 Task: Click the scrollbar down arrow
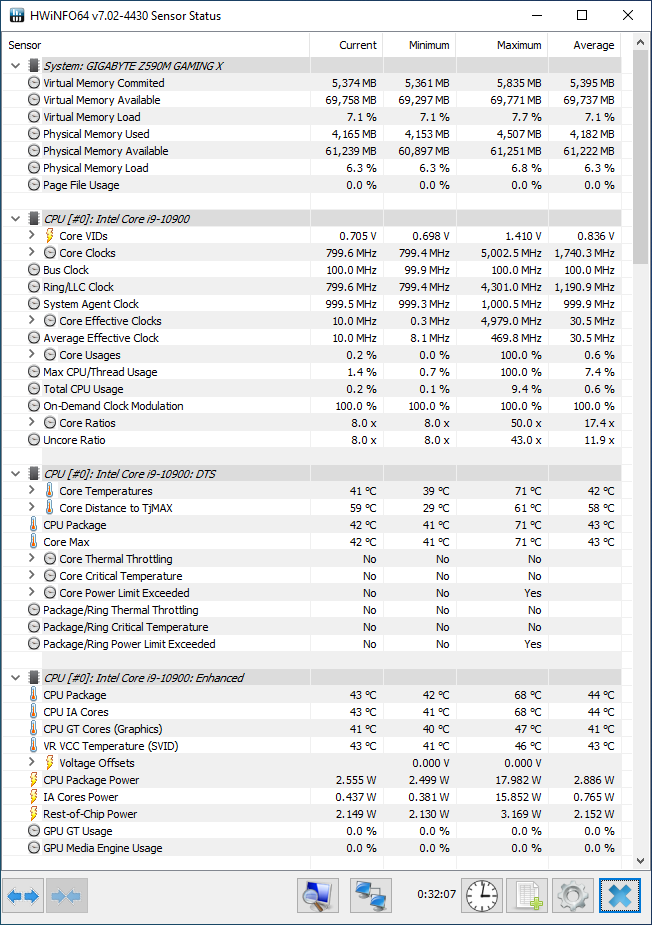pyautogui.click(x=641, y=861)
